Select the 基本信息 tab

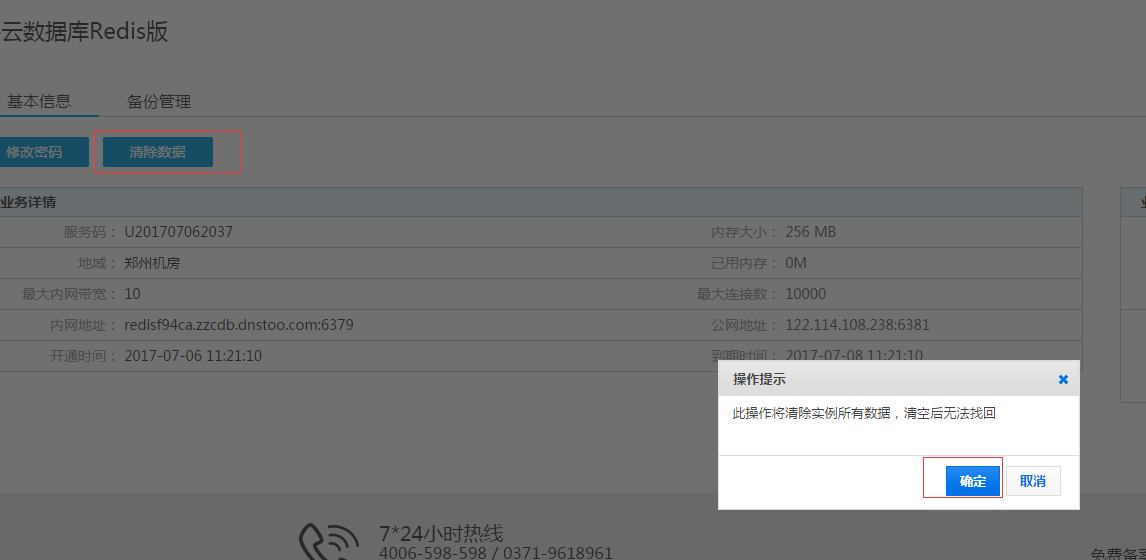point(39,102)
